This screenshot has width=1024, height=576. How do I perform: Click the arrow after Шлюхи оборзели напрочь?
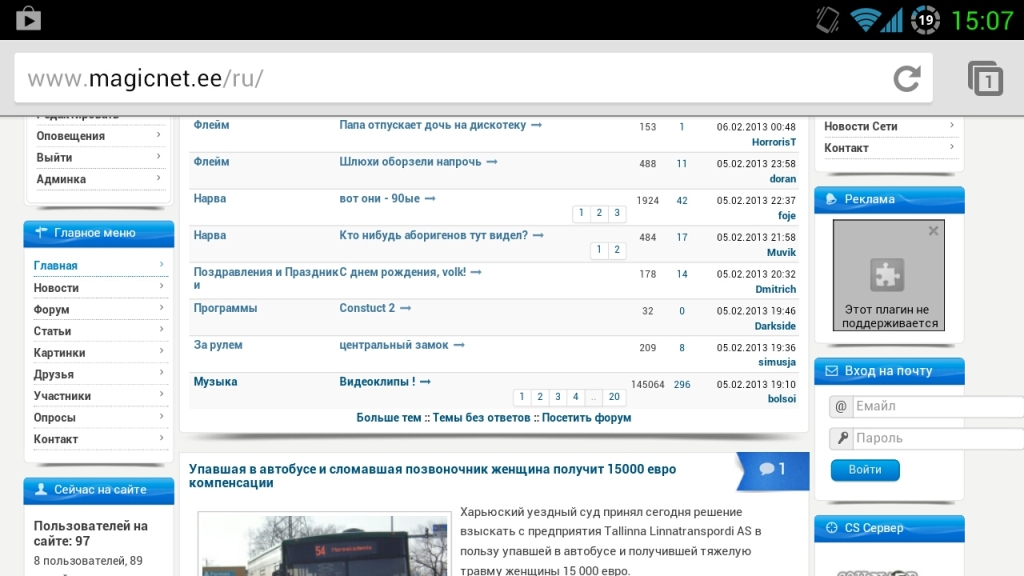click(492, 162)
